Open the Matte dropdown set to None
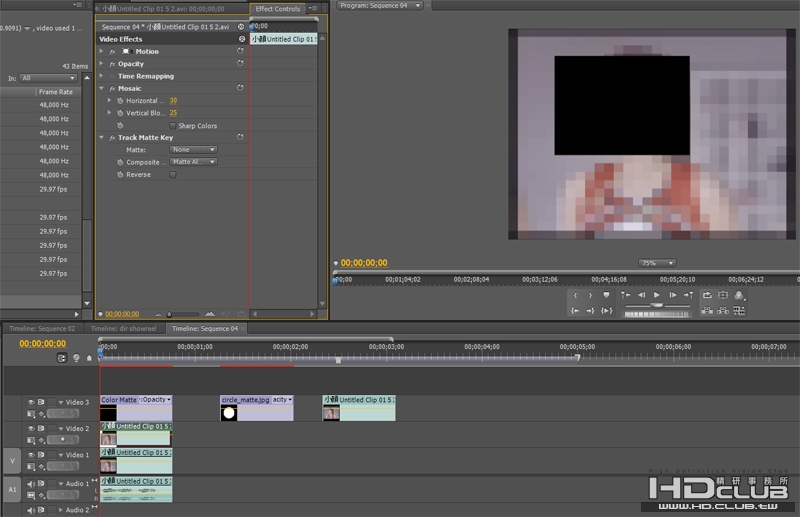Screen dimensions: 800x517 click(193, 150)
